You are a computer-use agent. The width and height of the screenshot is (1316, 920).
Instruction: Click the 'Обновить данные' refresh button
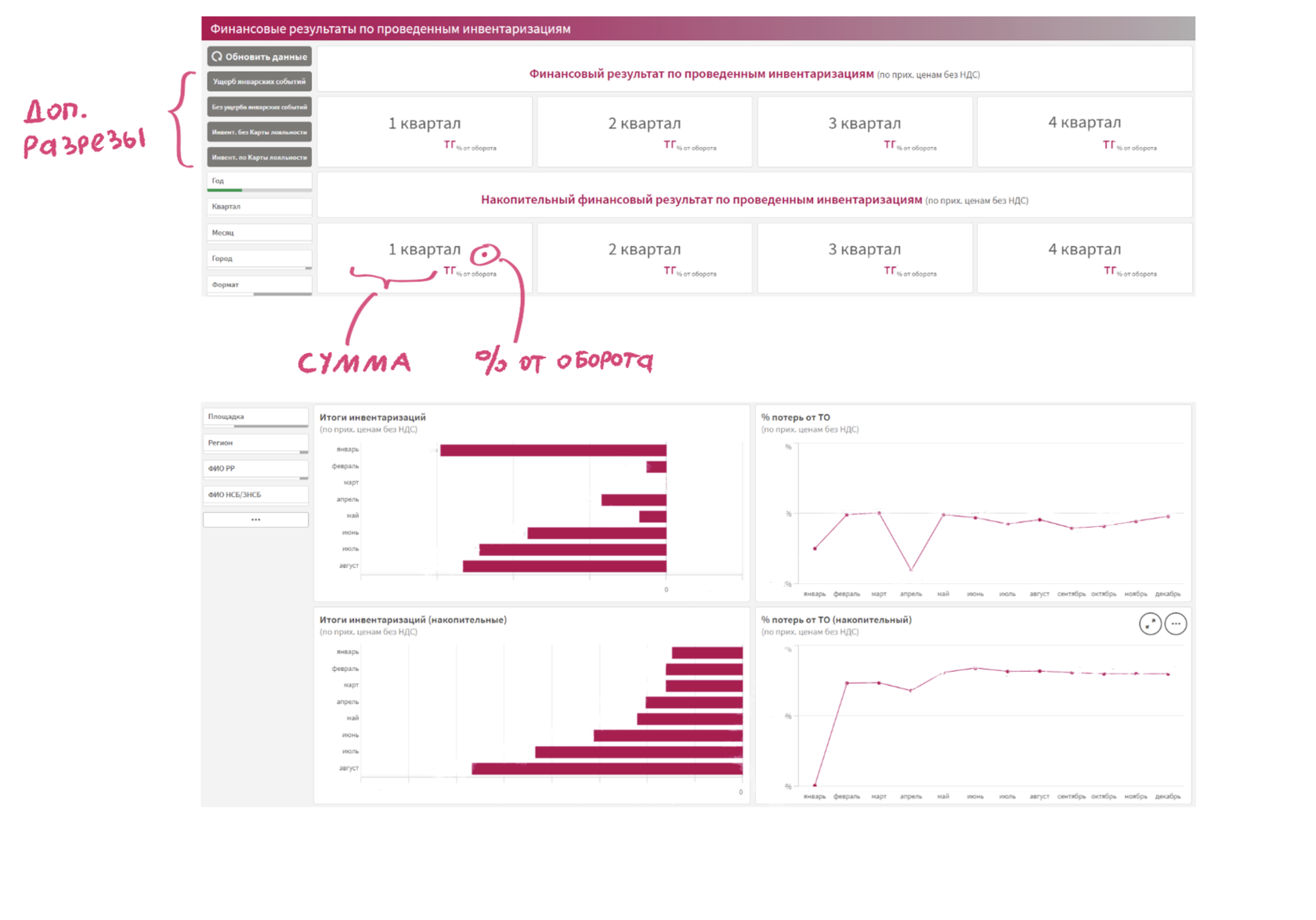[259, 56]
